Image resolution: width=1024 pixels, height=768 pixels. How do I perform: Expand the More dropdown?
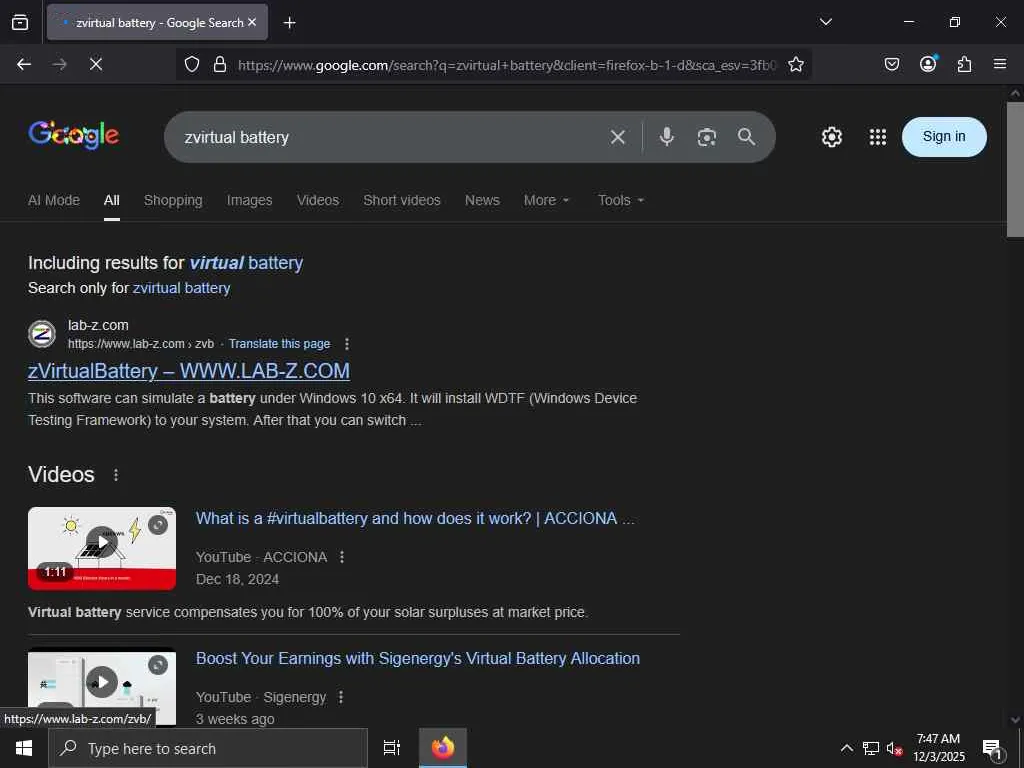pyautogui.click(x=547, y=200)
